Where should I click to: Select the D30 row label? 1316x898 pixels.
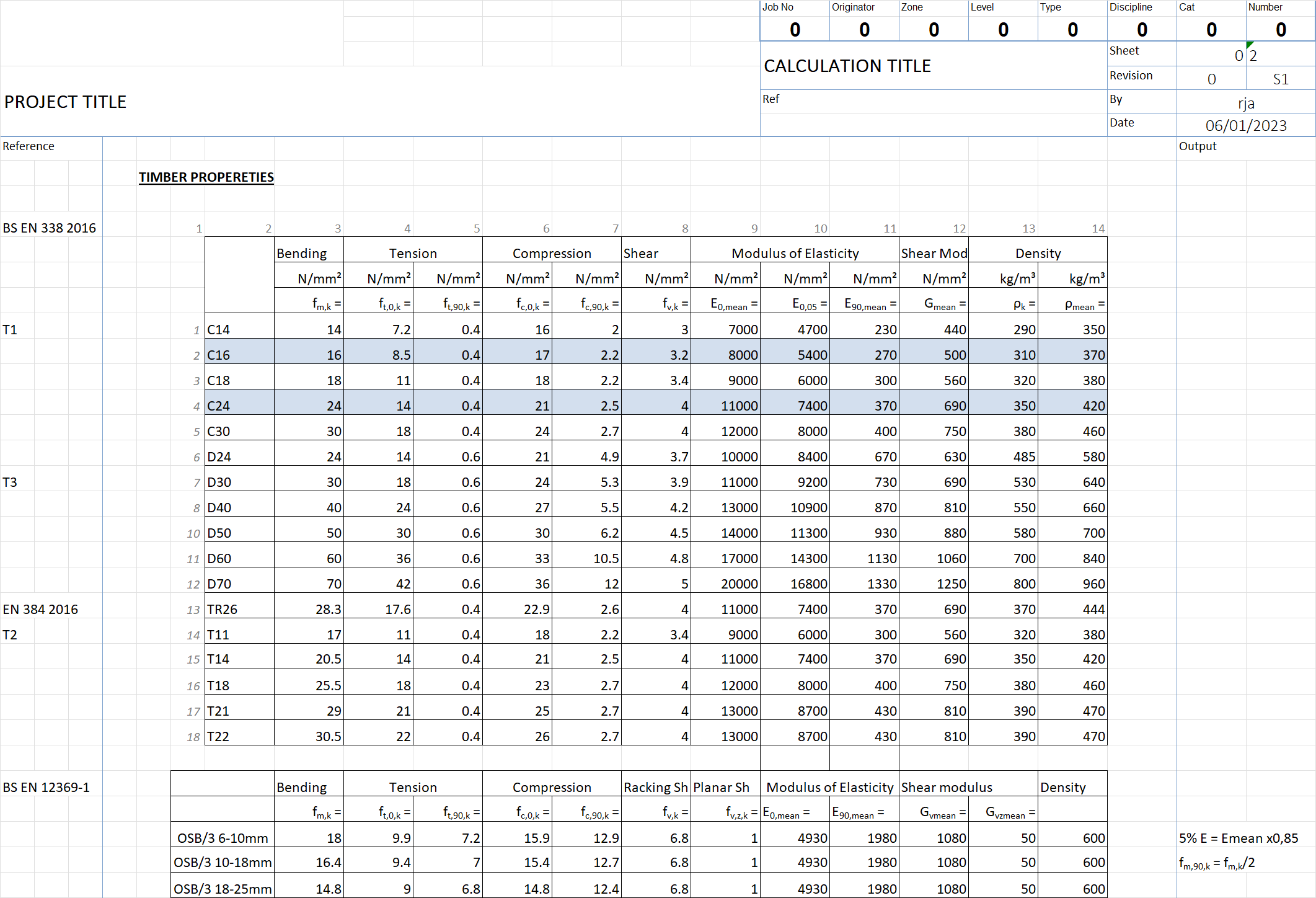point(239,482)
